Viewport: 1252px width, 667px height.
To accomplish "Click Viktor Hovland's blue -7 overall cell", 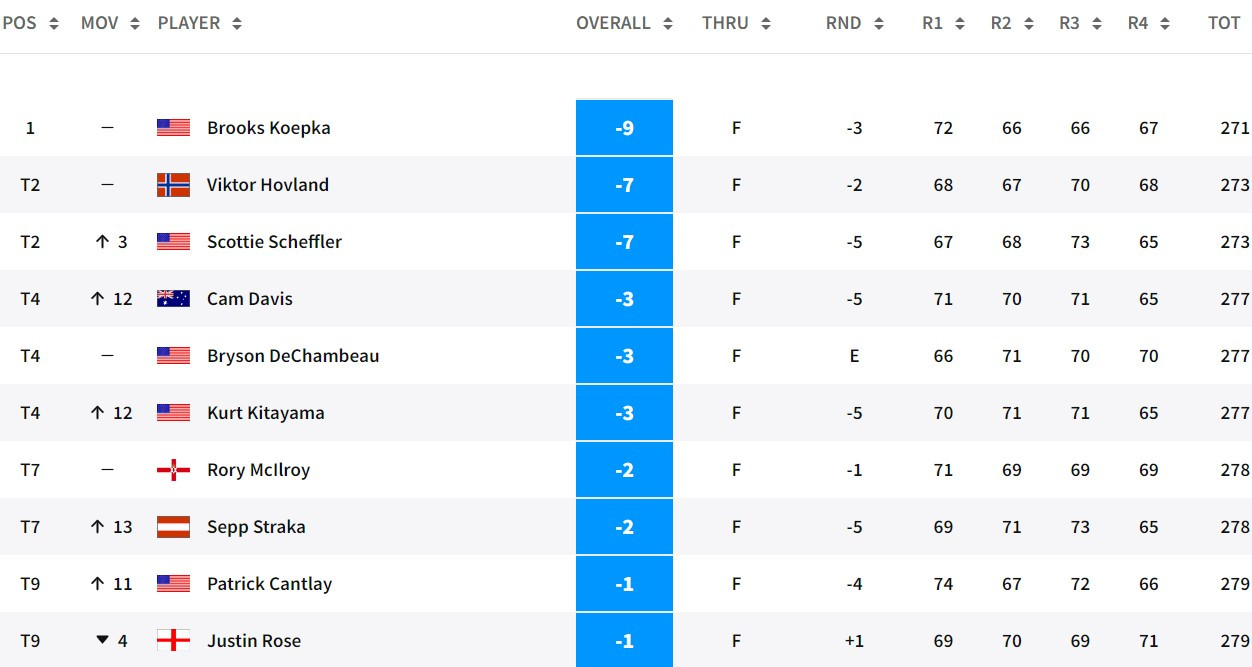I will tap(624, 185).
